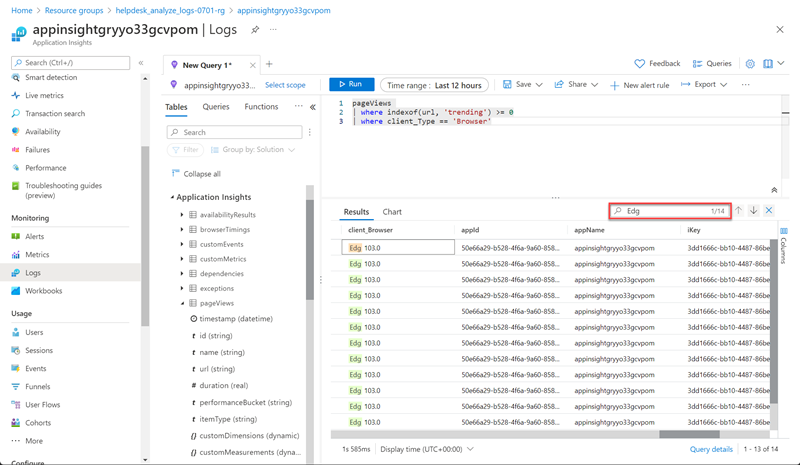Open Feedback
The image size is (800, 465).
pyautogui.click(x=657, y=64)
